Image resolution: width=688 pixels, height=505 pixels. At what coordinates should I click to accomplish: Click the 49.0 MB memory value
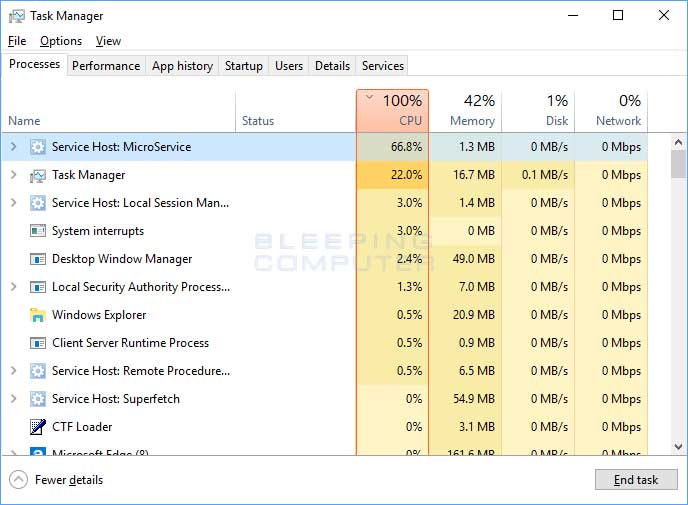click(473, 259)
